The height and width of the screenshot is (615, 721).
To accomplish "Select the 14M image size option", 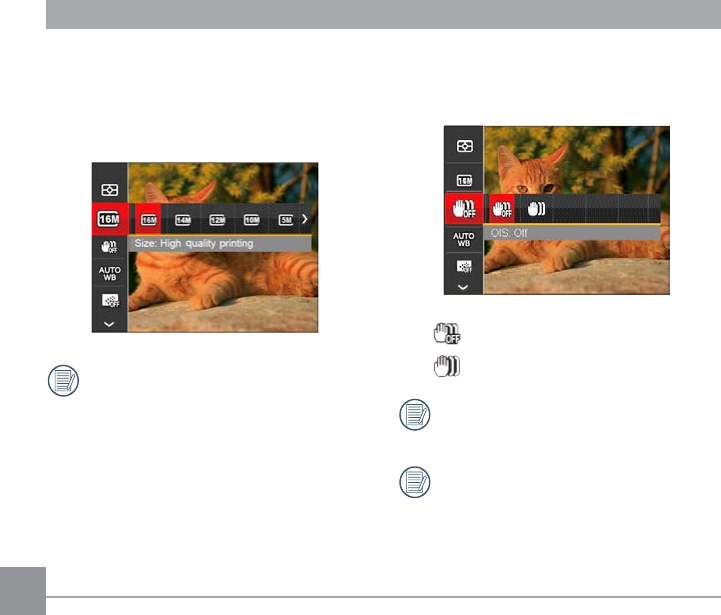I will point(183,220).
